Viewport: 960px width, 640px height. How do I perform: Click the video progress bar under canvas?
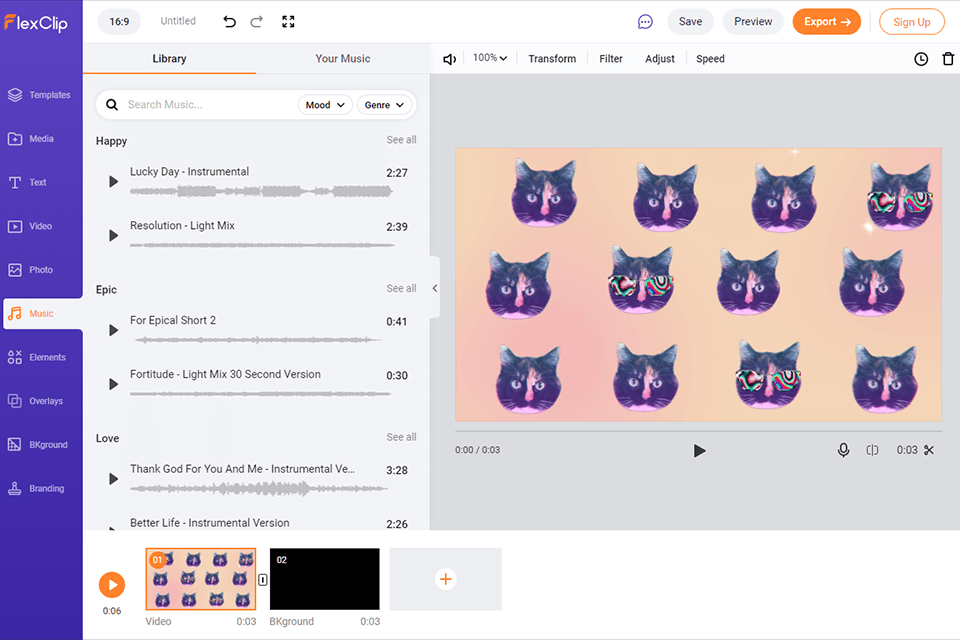coord(698,431)
